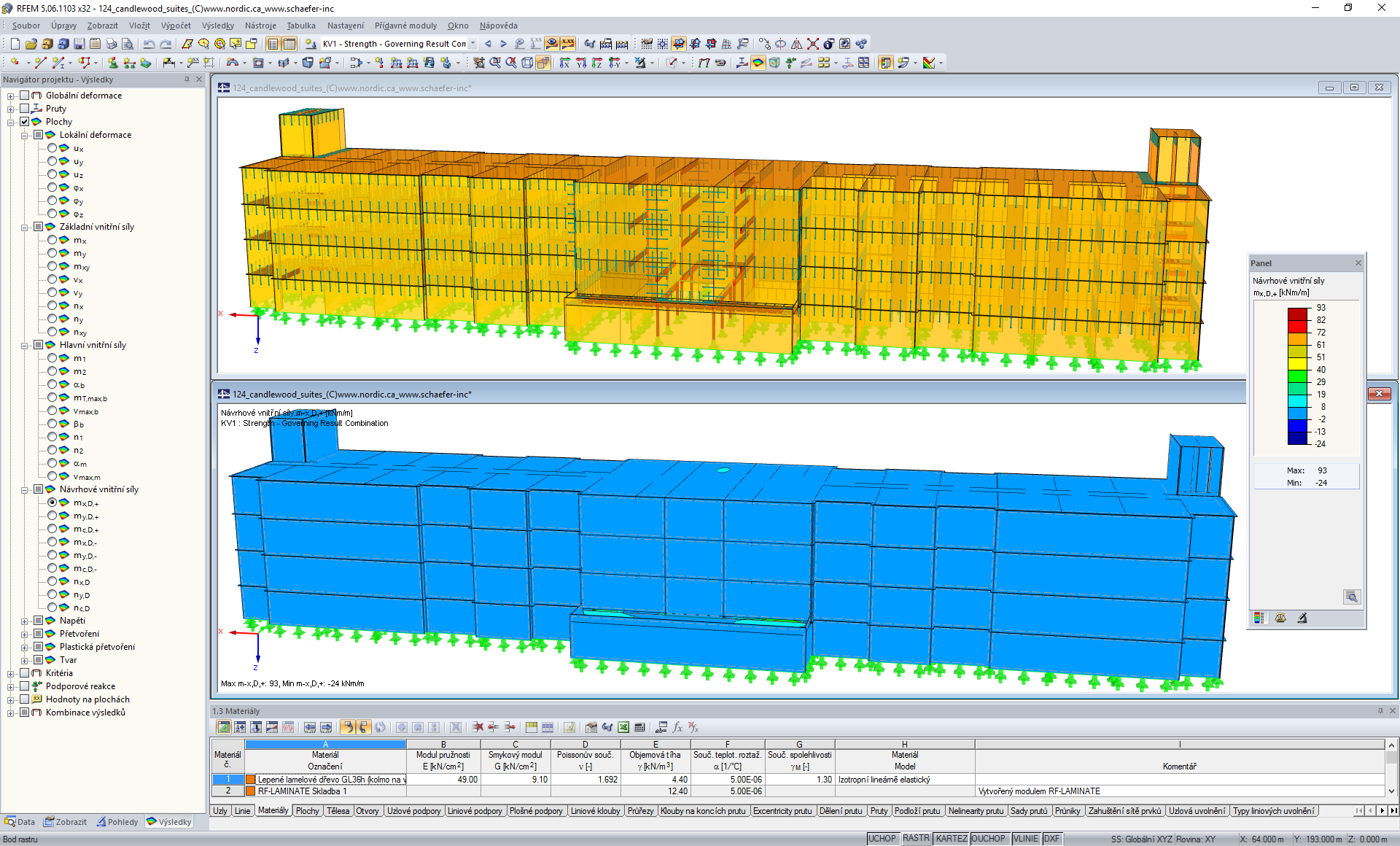Enable the RASTR toggle in the status bar
The image size is (1400, 846).
[x=916, y=838]
